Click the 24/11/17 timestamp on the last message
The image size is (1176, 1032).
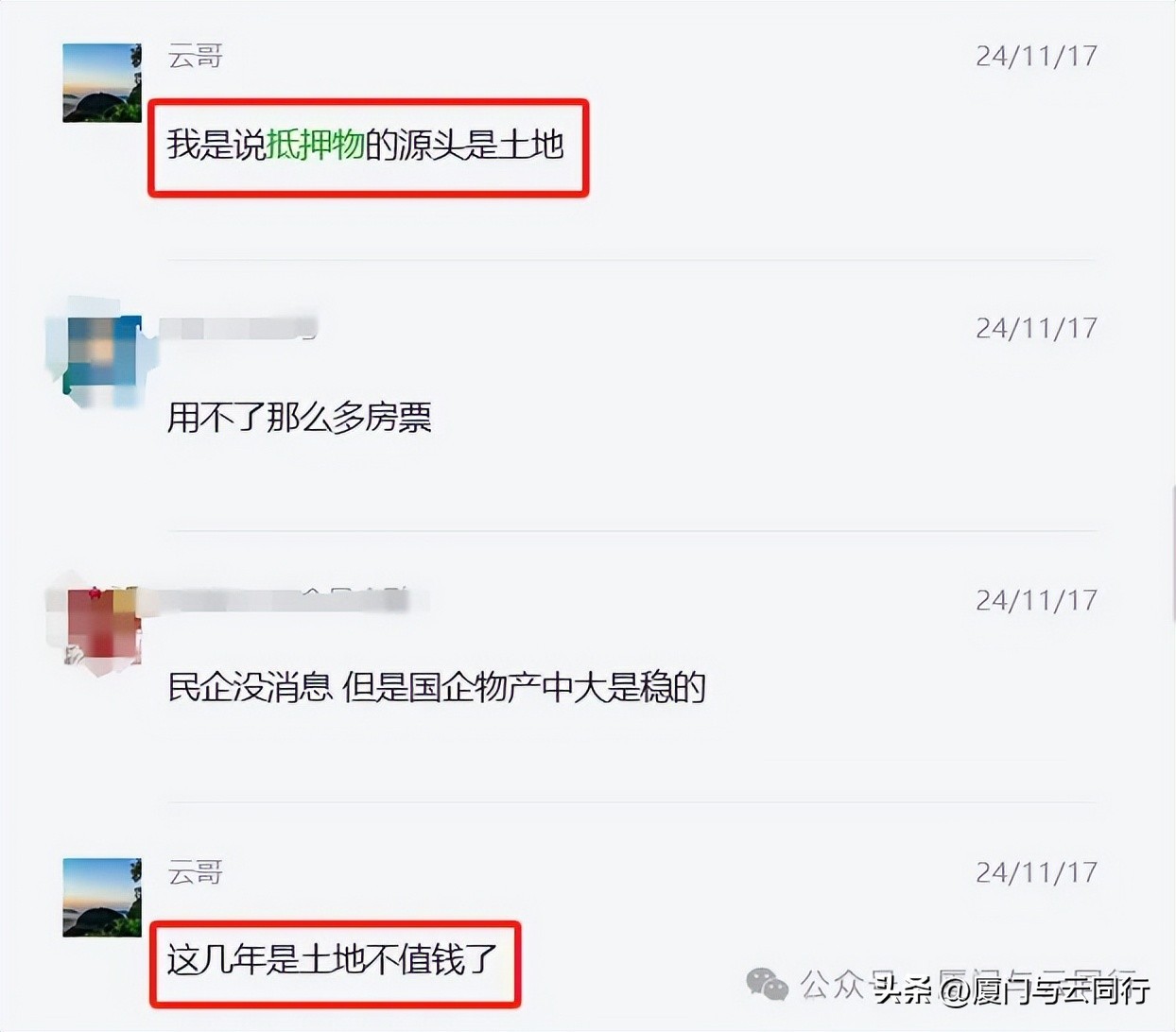pyautogui.click(x=1036, y=872)
